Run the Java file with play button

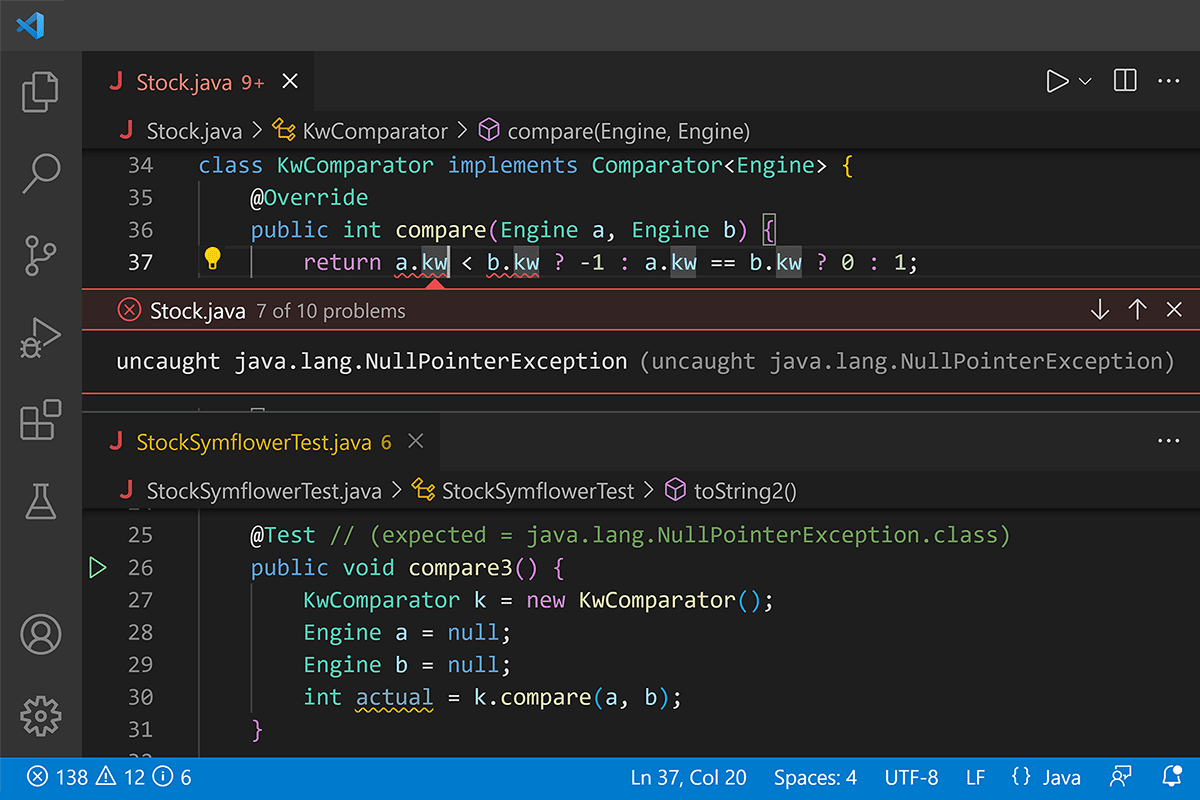pyautogui.click(x=1056, y=81)
